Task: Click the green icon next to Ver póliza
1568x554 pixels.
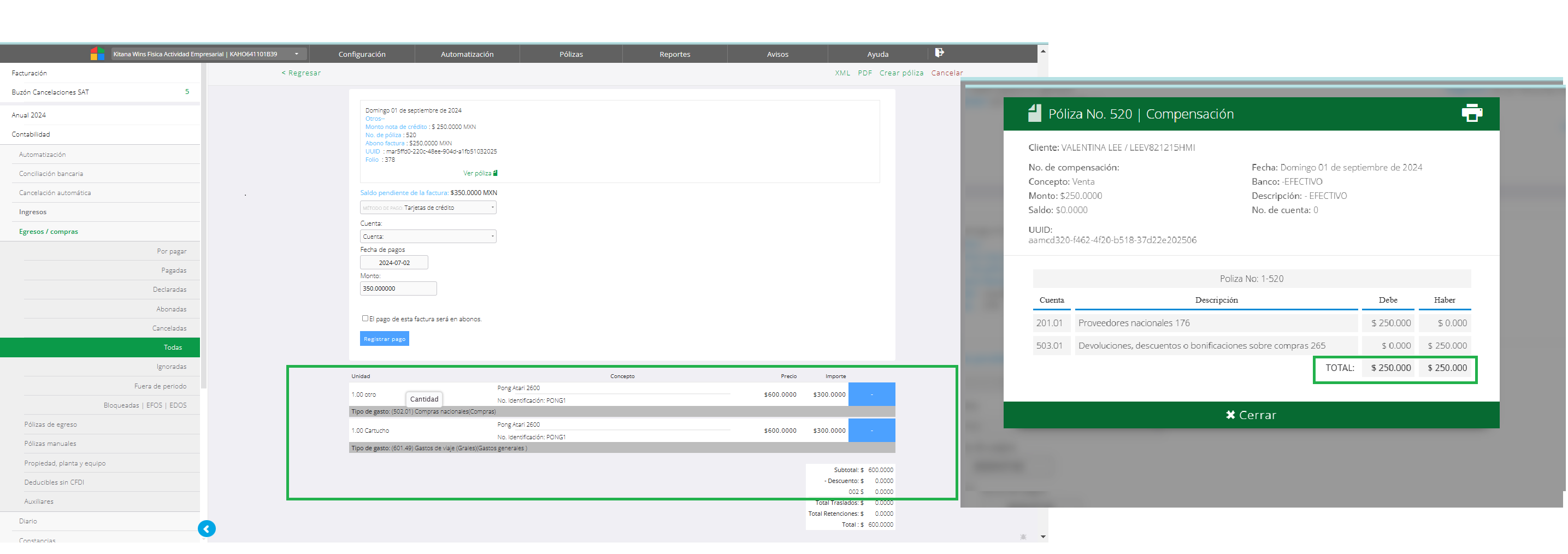Action: 495,174
